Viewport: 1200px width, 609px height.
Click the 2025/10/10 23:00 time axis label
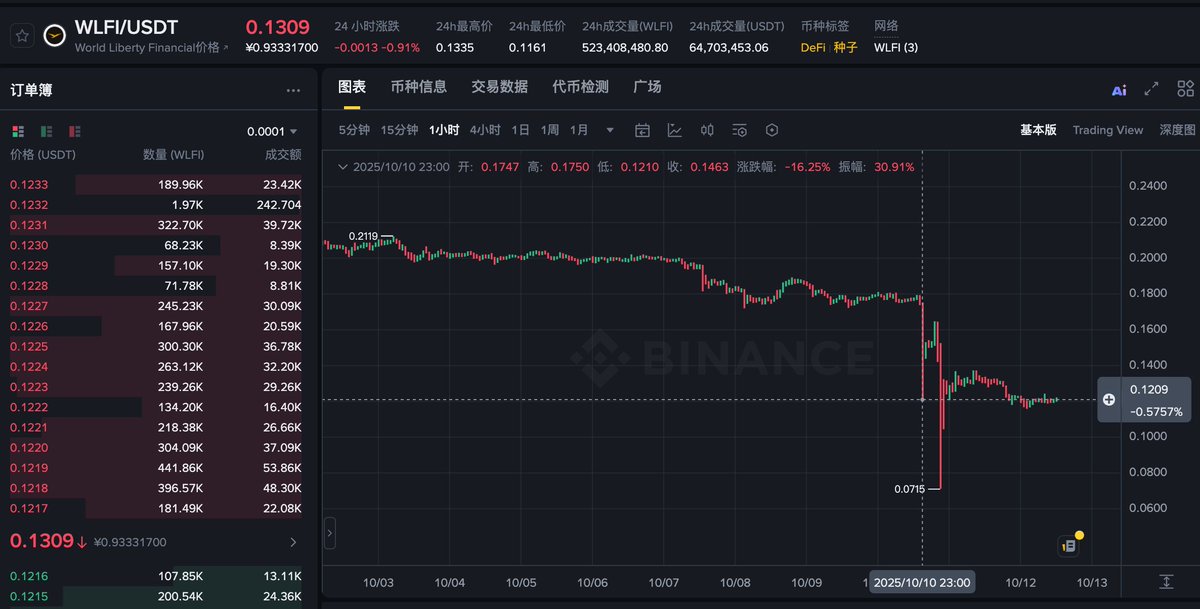921,582
